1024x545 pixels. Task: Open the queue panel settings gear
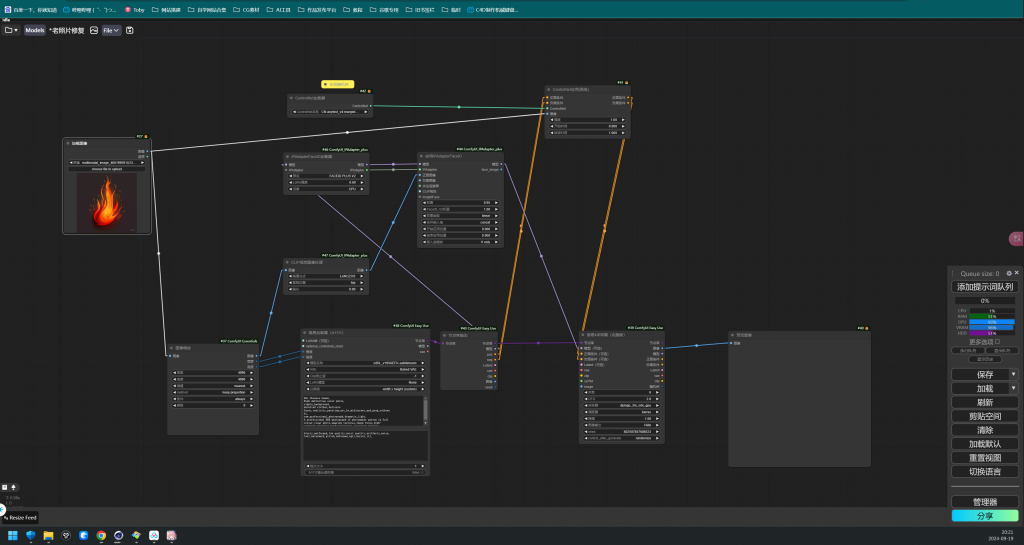(1008, 273)
